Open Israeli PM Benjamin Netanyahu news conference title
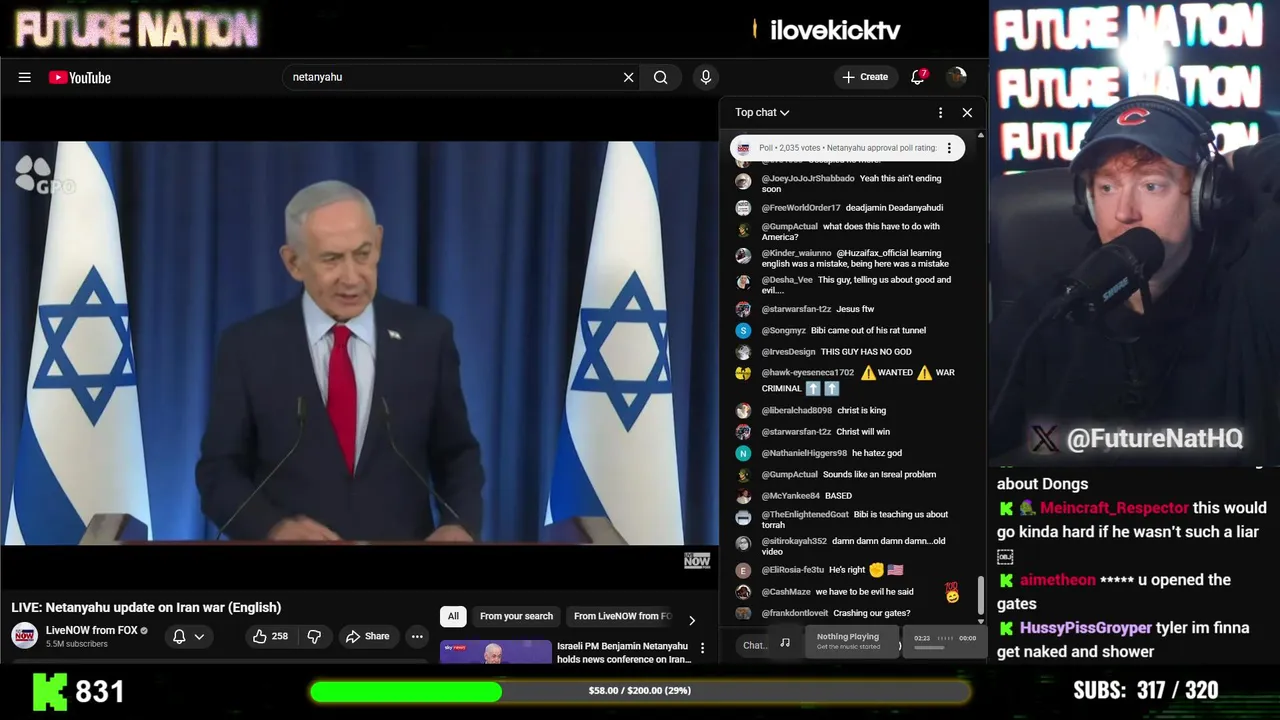1280x720 pixels. tap(624, 652)
